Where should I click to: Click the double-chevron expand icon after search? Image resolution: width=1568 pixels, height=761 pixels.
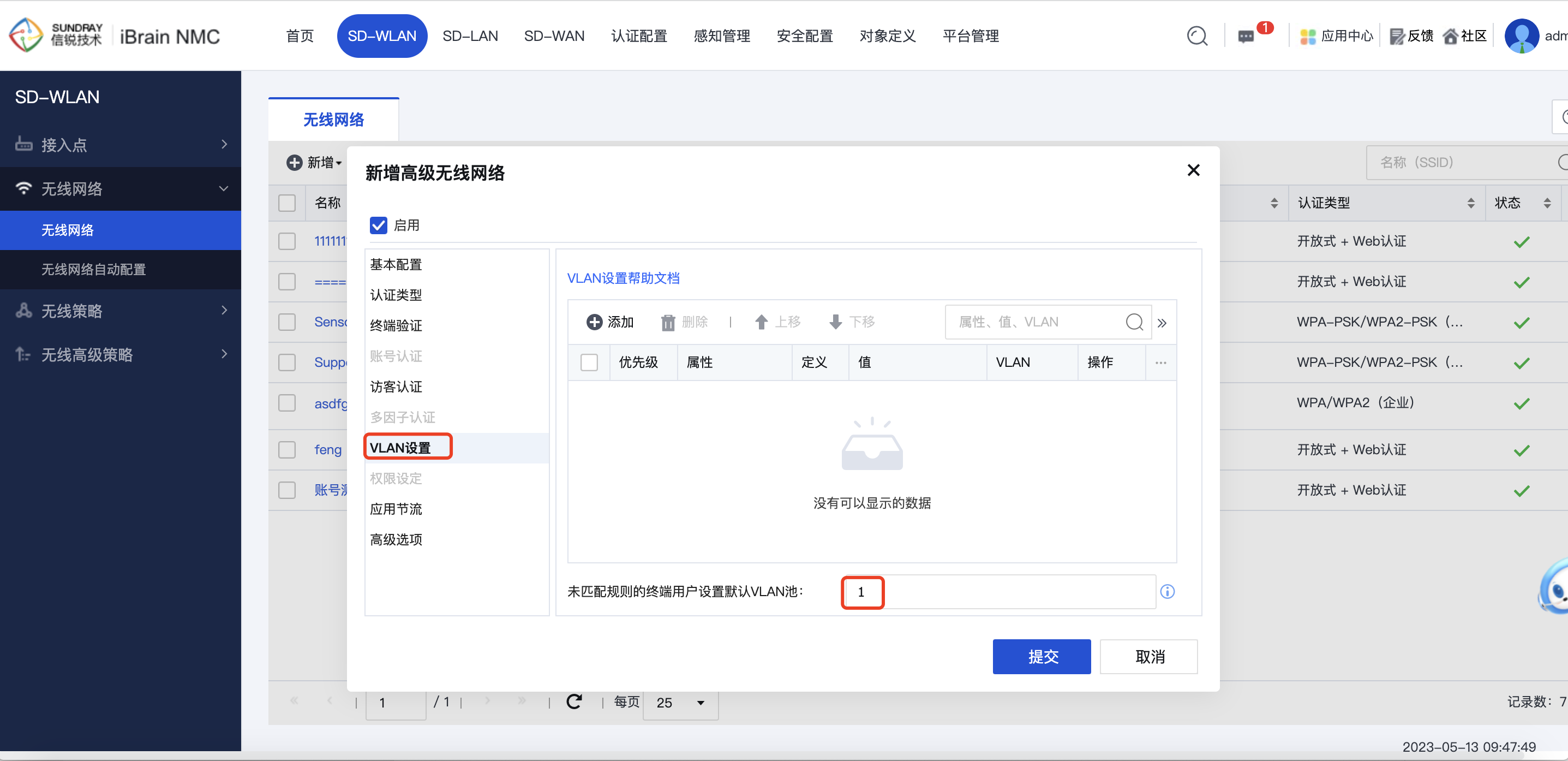coord(1162,323)
